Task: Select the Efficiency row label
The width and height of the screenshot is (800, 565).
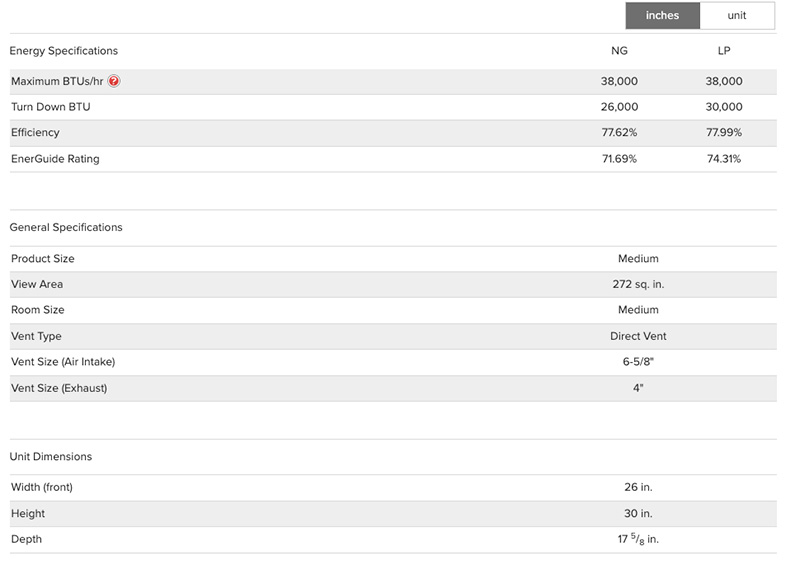Action: 35,133
